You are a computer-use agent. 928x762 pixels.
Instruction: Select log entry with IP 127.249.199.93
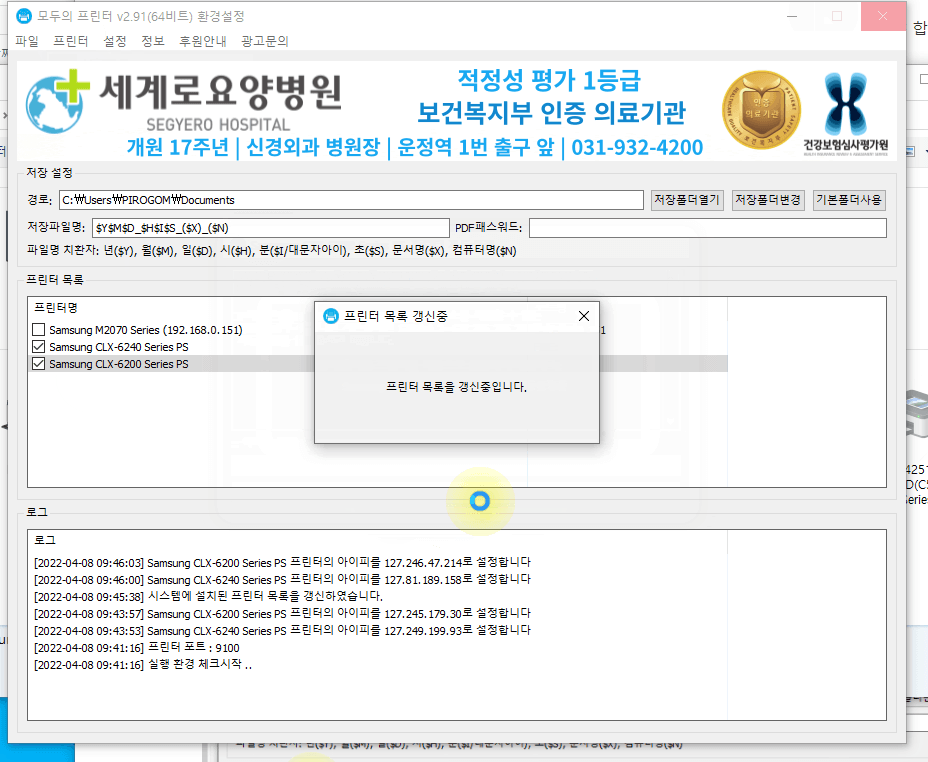[282, 630]
